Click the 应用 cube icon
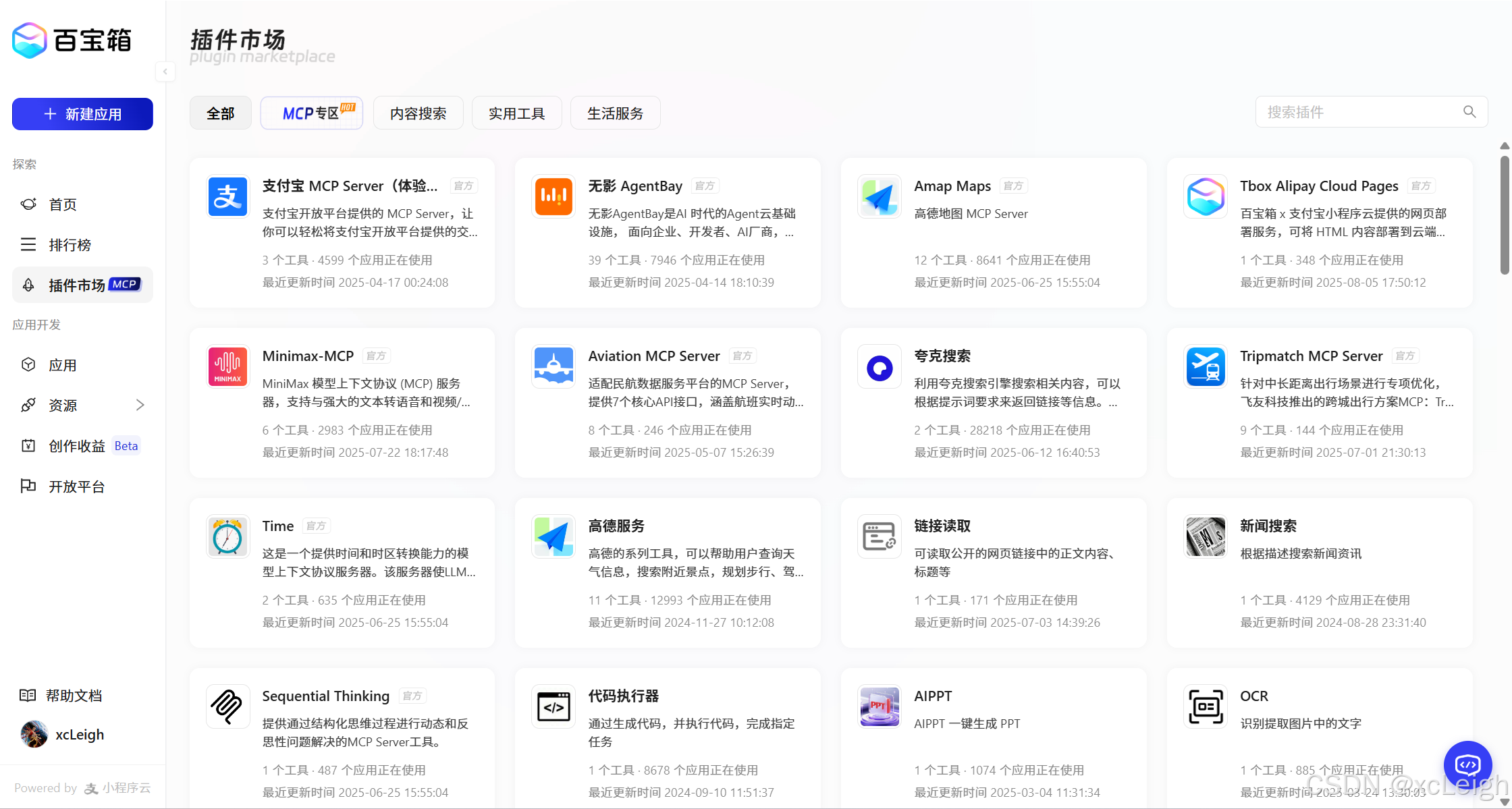This screenshot has width=1512, height=809. 28,364
